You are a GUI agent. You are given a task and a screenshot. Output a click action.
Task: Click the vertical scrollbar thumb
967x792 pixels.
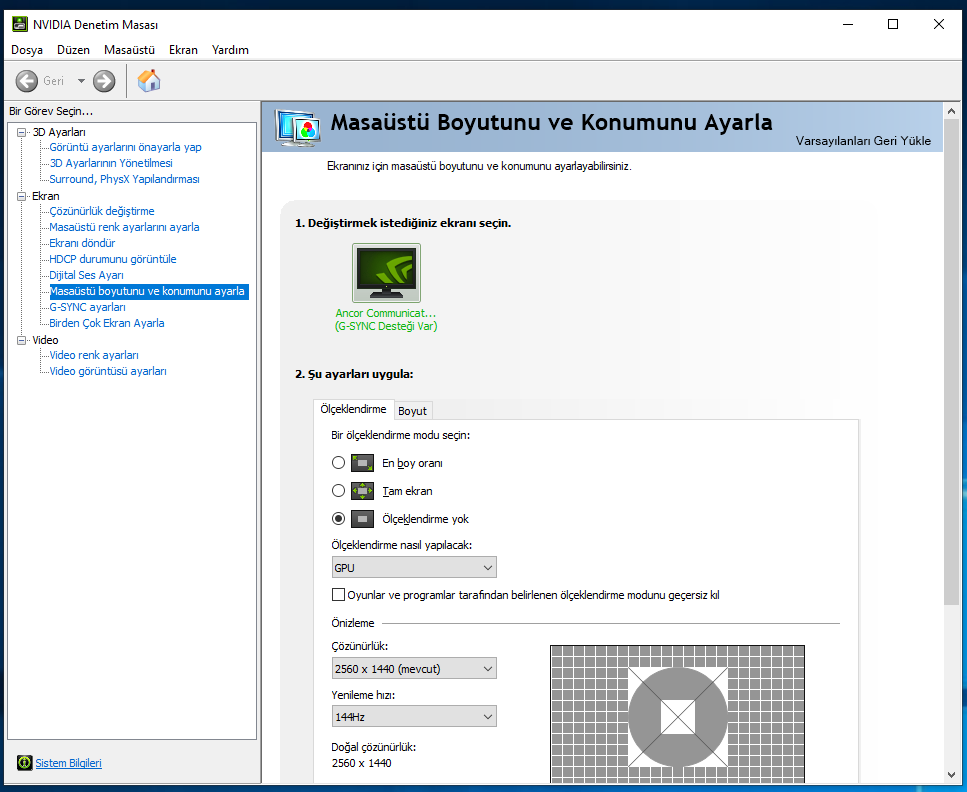pyautogui.click(x=951, y=362)
